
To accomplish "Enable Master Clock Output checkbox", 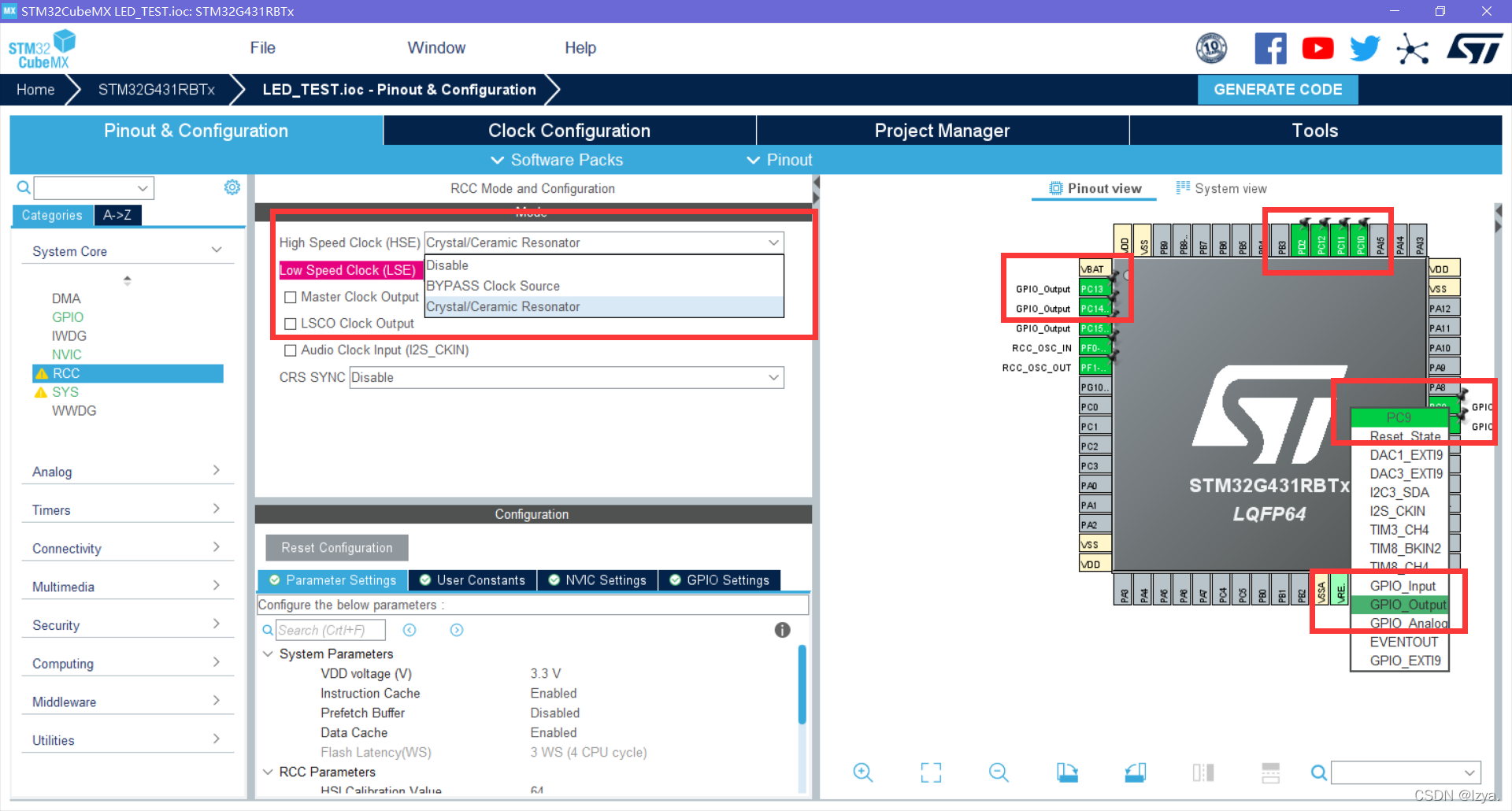I will point(291,297).
